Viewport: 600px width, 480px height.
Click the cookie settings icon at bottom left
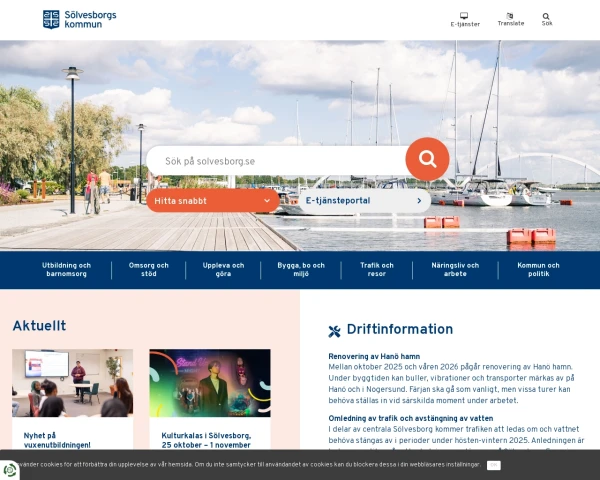[x=10, y=469]
